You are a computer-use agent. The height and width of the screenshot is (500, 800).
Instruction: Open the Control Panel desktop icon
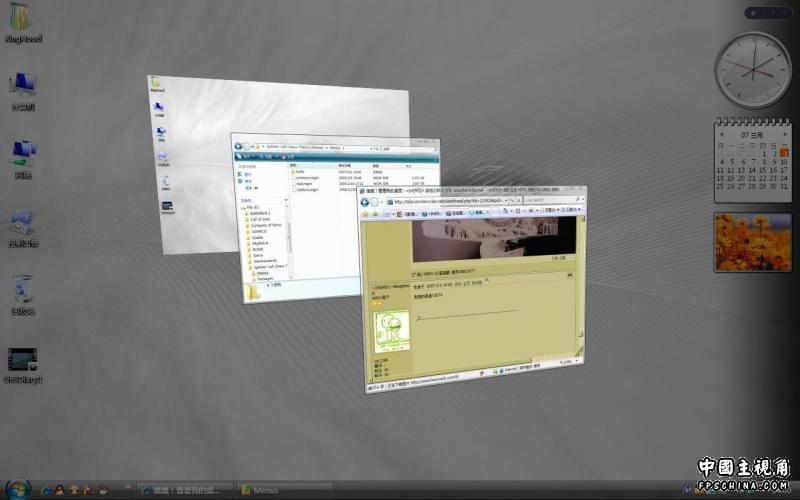tap(23, 228)
